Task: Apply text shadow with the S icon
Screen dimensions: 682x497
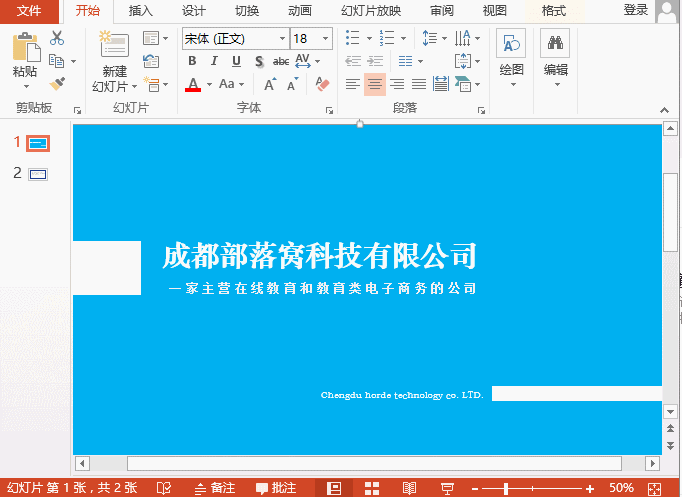Action: 259,62
